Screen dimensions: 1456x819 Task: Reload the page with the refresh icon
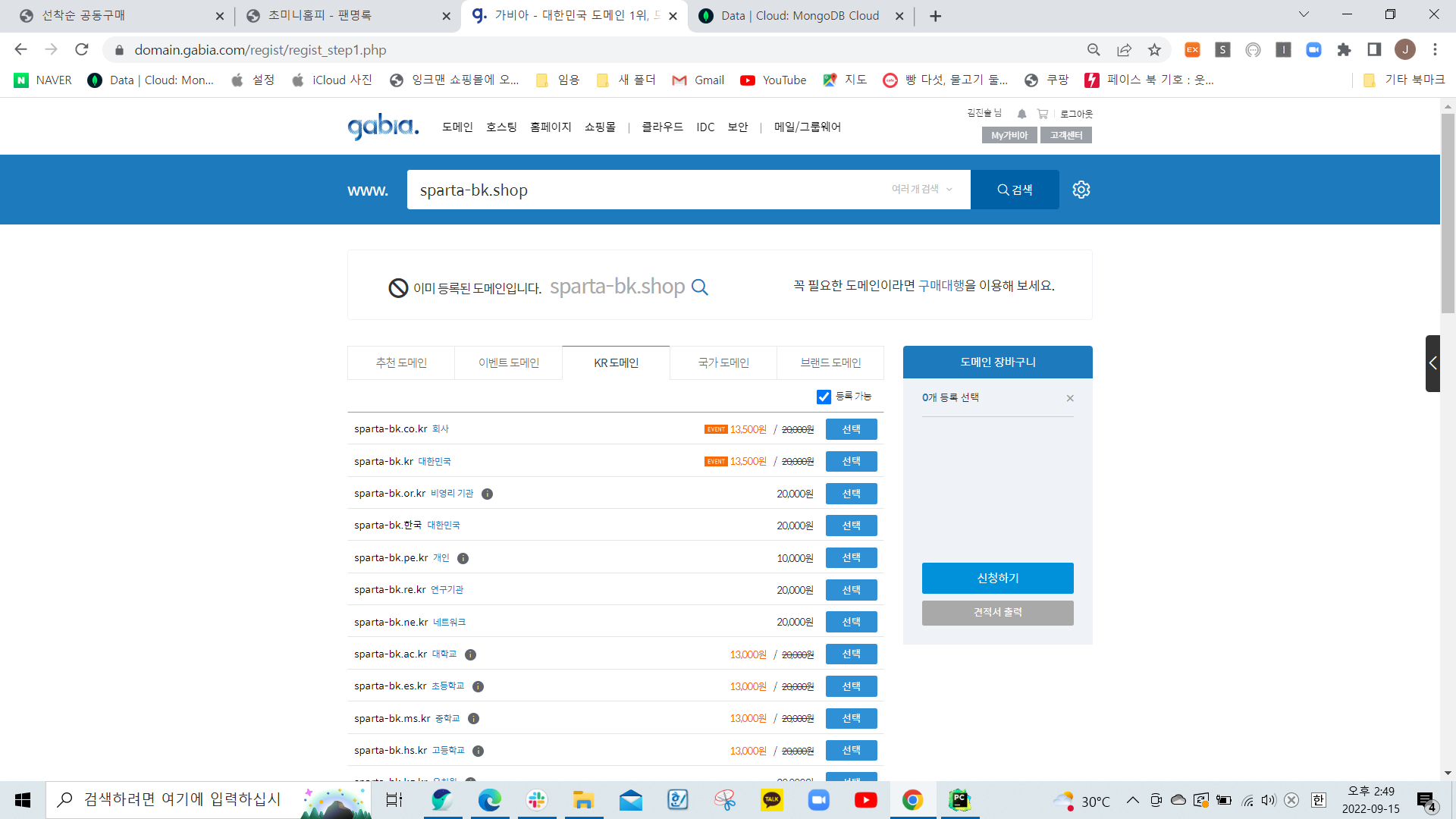(x=82, y=50)
